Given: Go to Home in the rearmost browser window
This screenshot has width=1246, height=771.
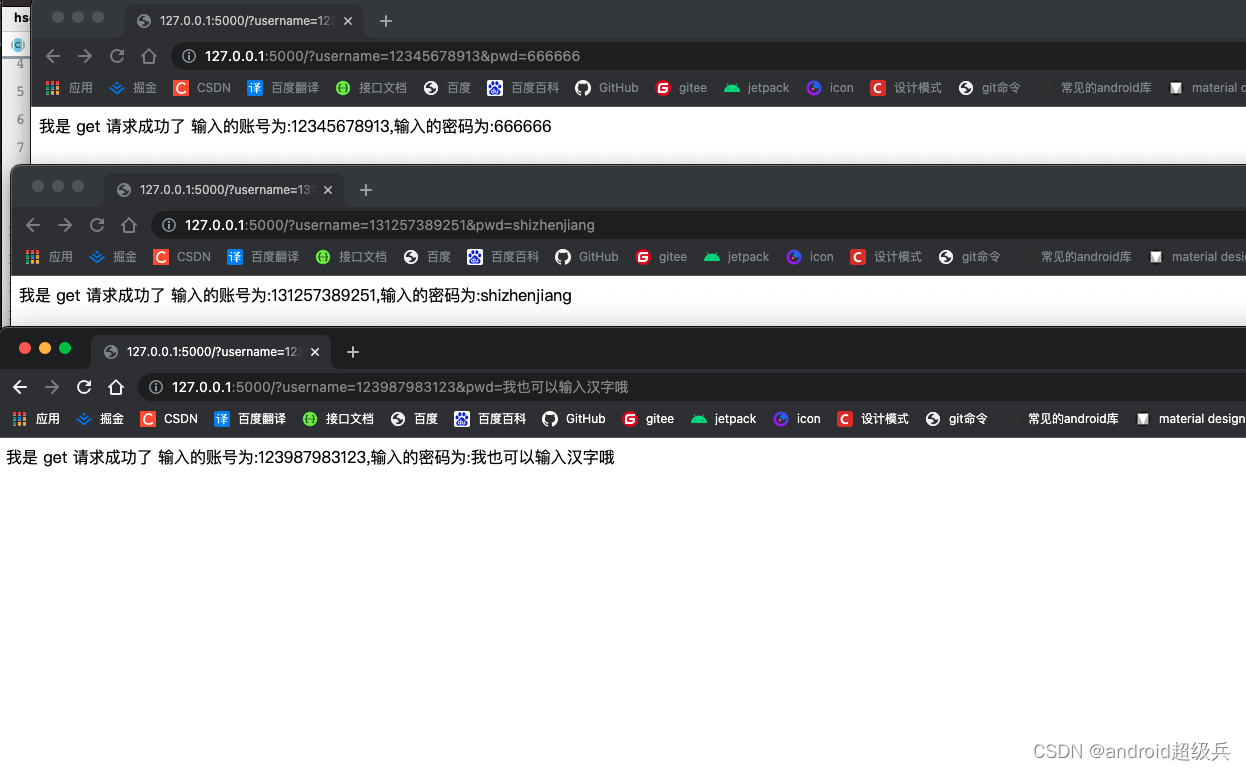Looking at the screenshot, I should click(149, 56).
